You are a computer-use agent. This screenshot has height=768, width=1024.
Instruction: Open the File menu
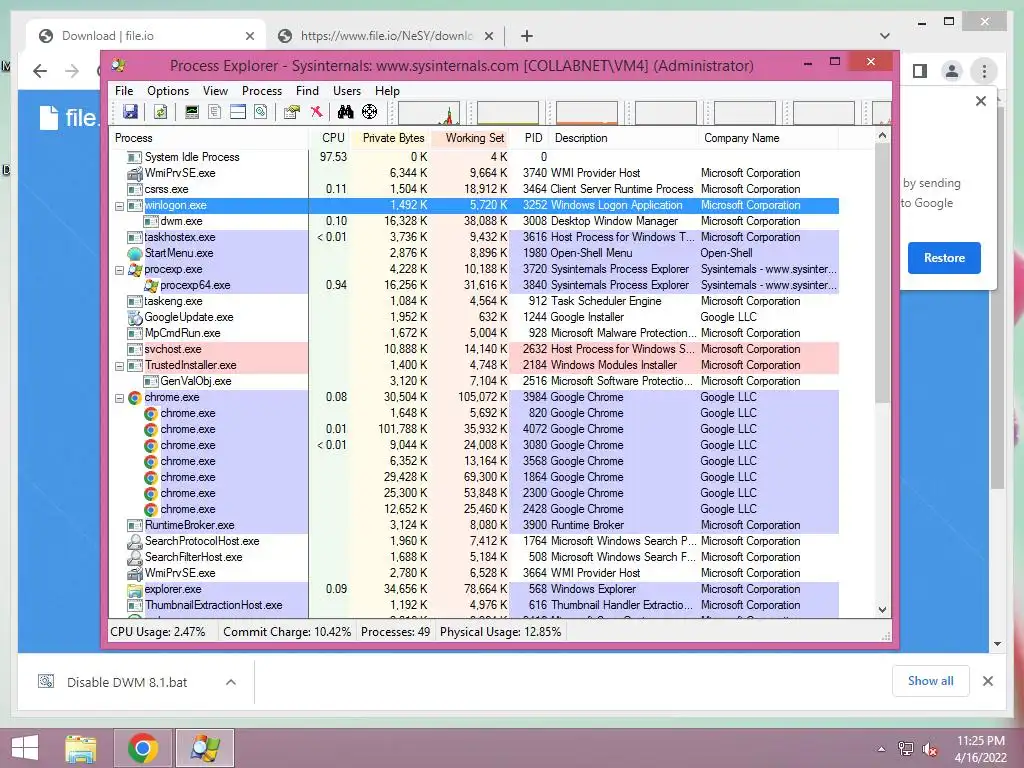[124, 91]
